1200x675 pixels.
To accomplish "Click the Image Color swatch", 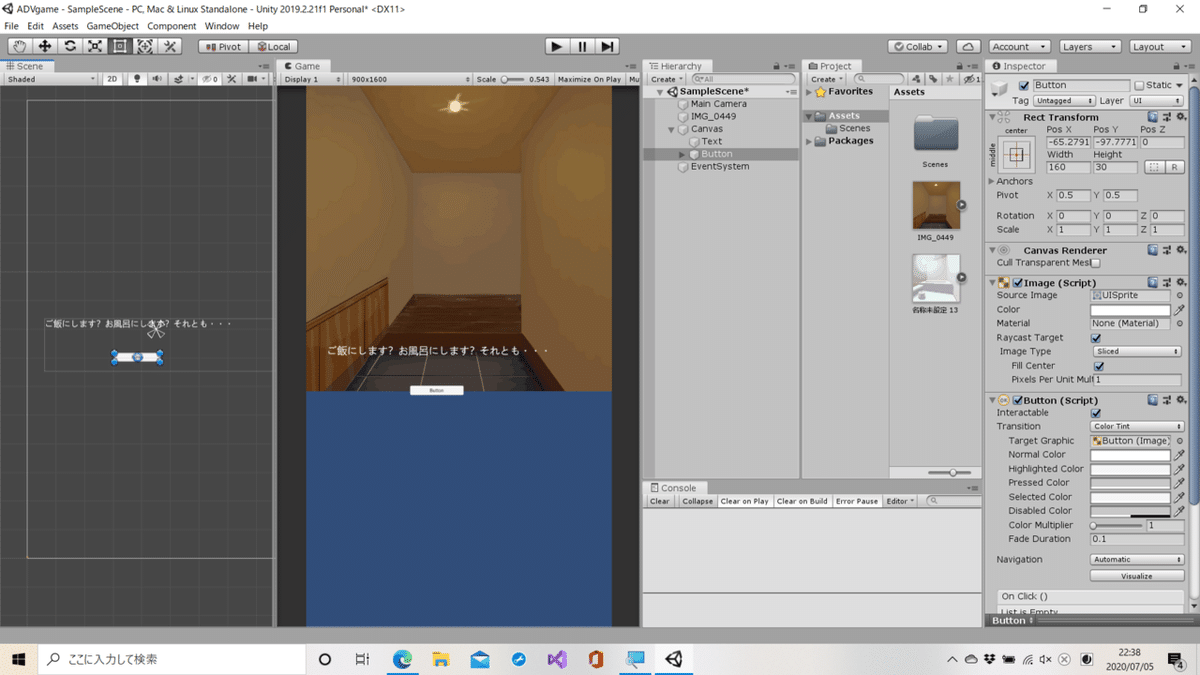I will [x=1130, y=310].
